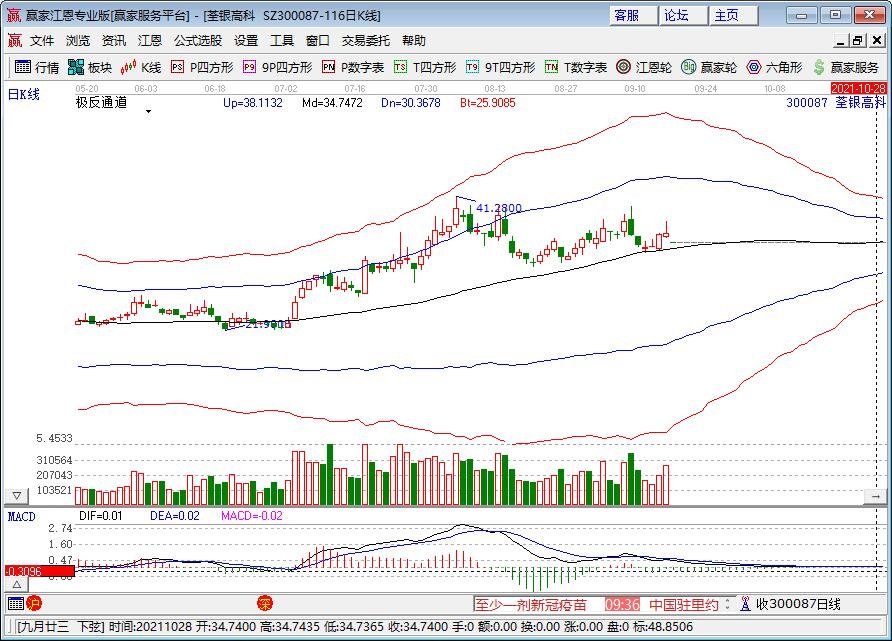Click the Dn=30.3678 channel value
This screenshot has height=641, width=892.
click(x=411, y=103)
